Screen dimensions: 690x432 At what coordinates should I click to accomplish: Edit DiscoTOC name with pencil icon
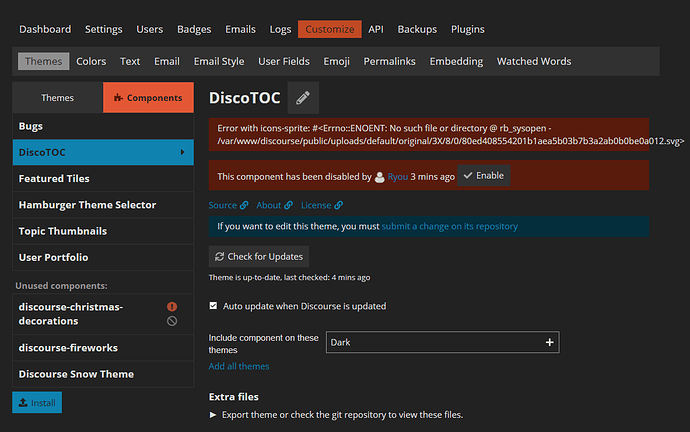(x=303, y=98)
